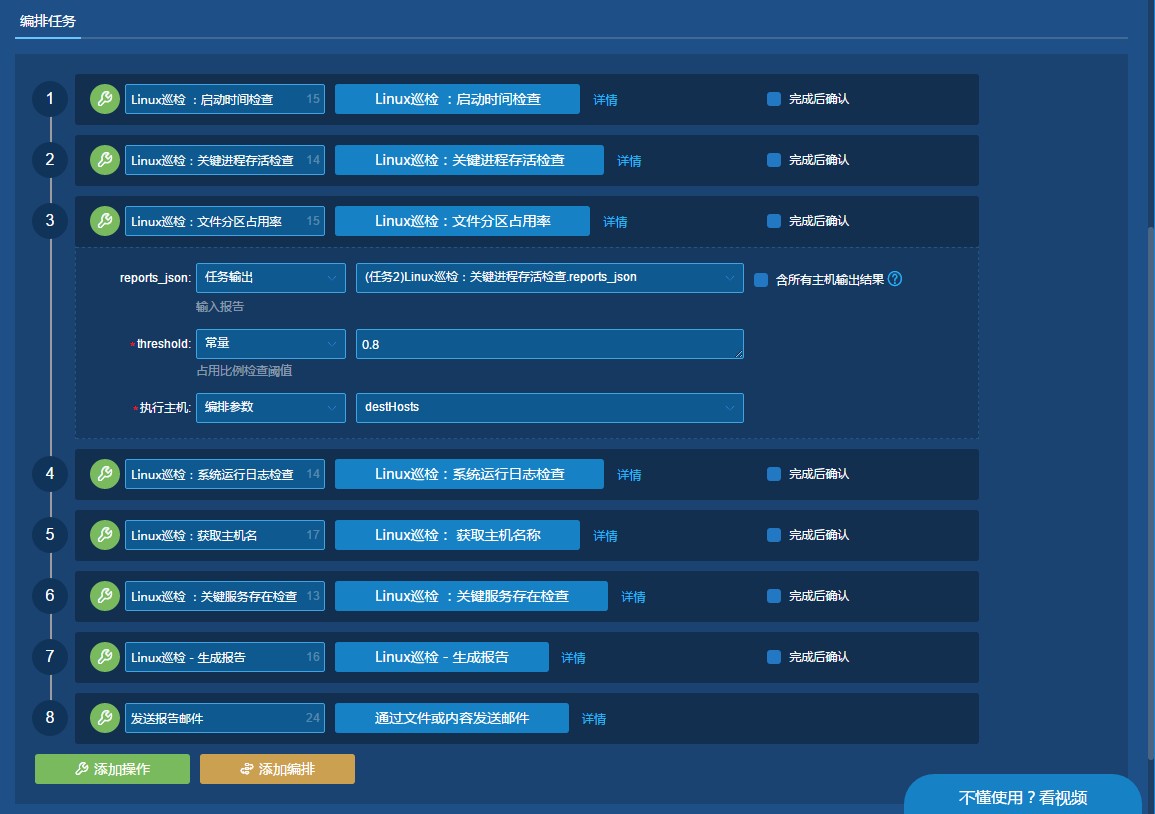1155x814 pixels.
Task: Click 详情 link for 生成报告
Action: (x=573, y=659)
